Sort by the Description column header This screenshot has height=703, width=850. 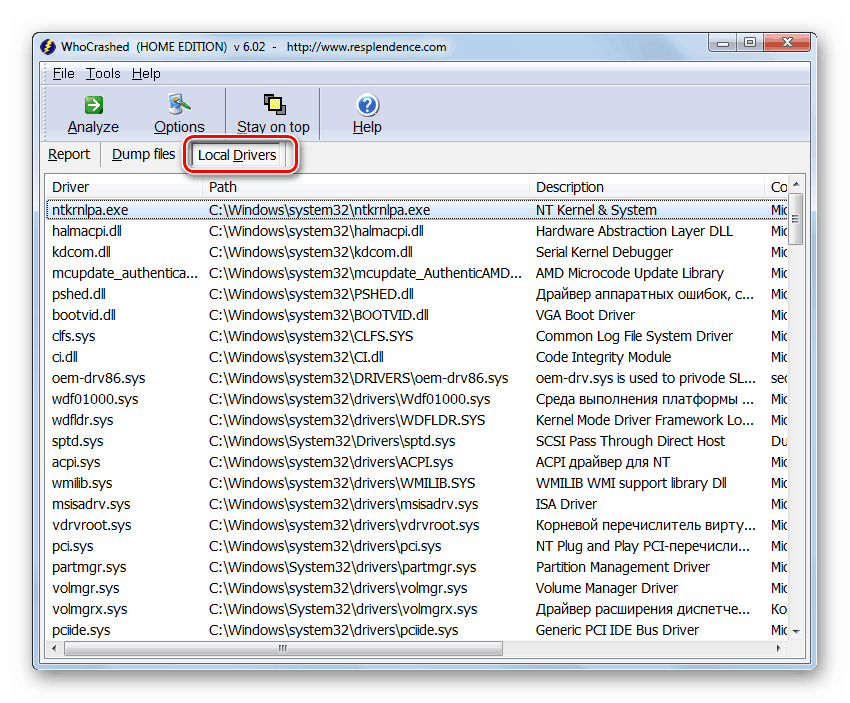coord(646,187)
